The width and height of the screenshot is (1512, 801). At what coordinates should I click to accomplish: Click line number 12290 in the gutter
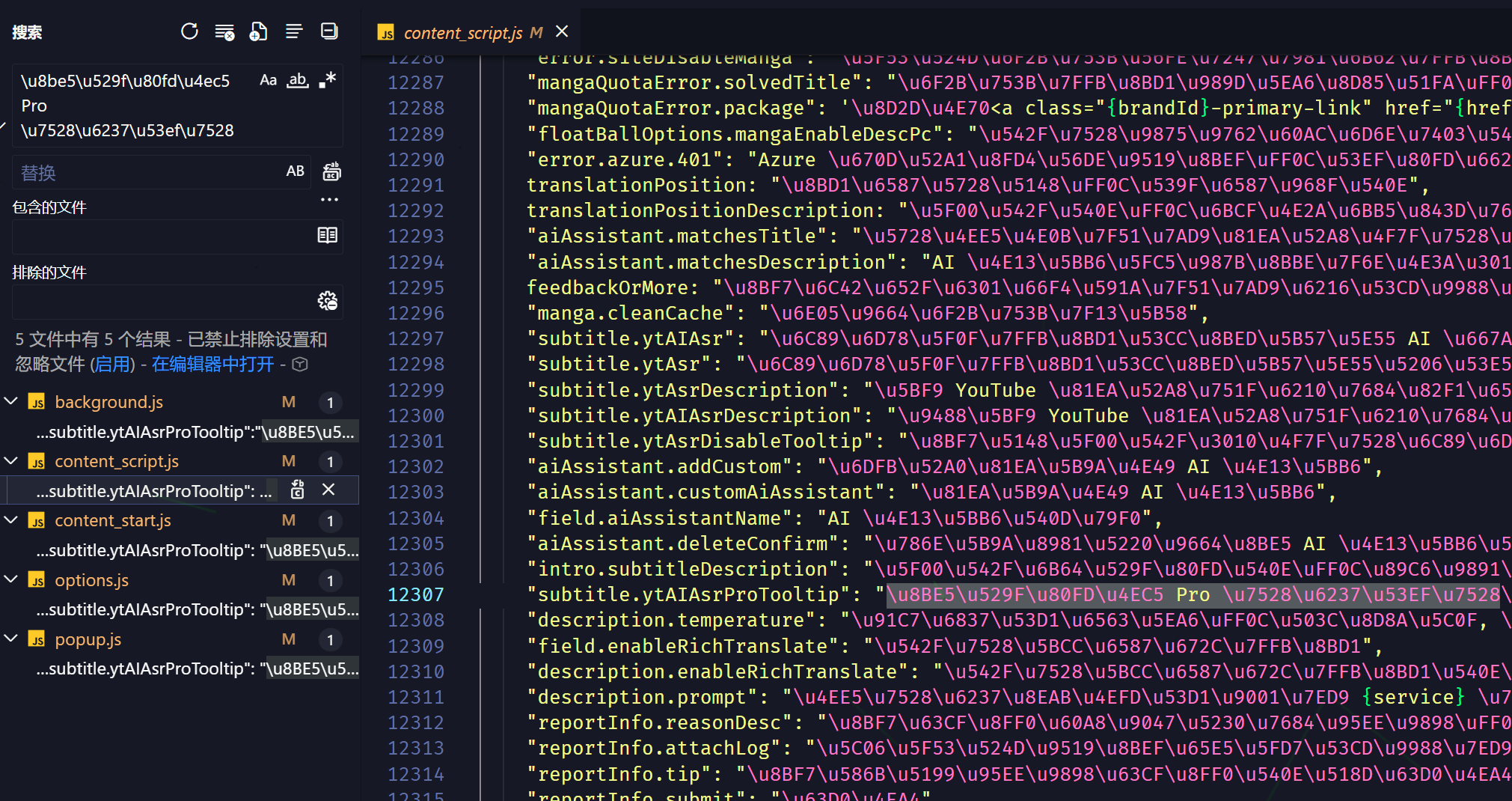click(416, 160)
